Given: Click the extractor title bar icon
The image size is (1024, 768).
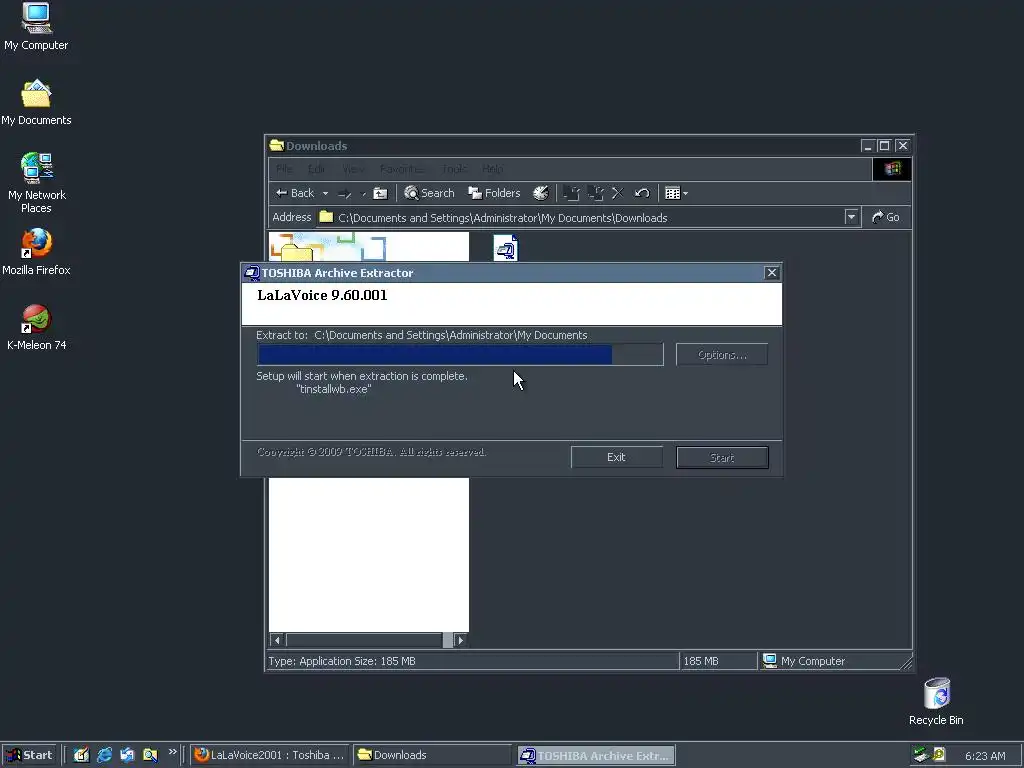Looking at the screenshot, I should [x=252, y=273].
